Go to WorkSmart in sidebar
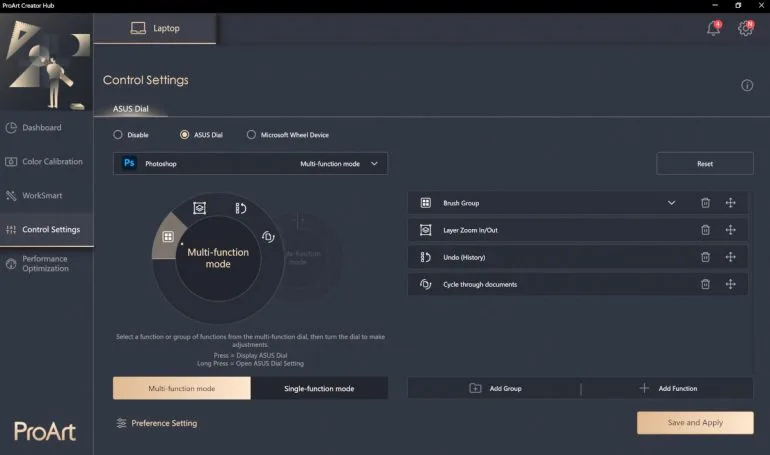The image size is (770, 455). click(x=47, y=195)
